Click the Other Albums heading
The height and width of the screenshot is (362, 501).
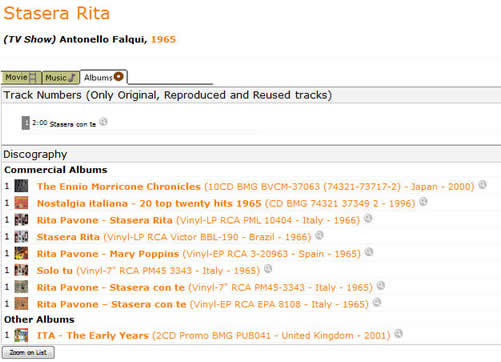39,319
